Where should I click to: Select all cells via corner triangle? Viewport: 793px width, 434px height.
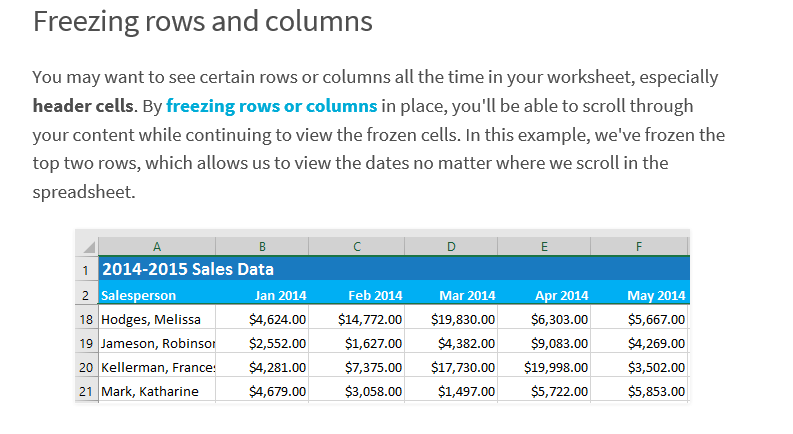coord(87,246)
